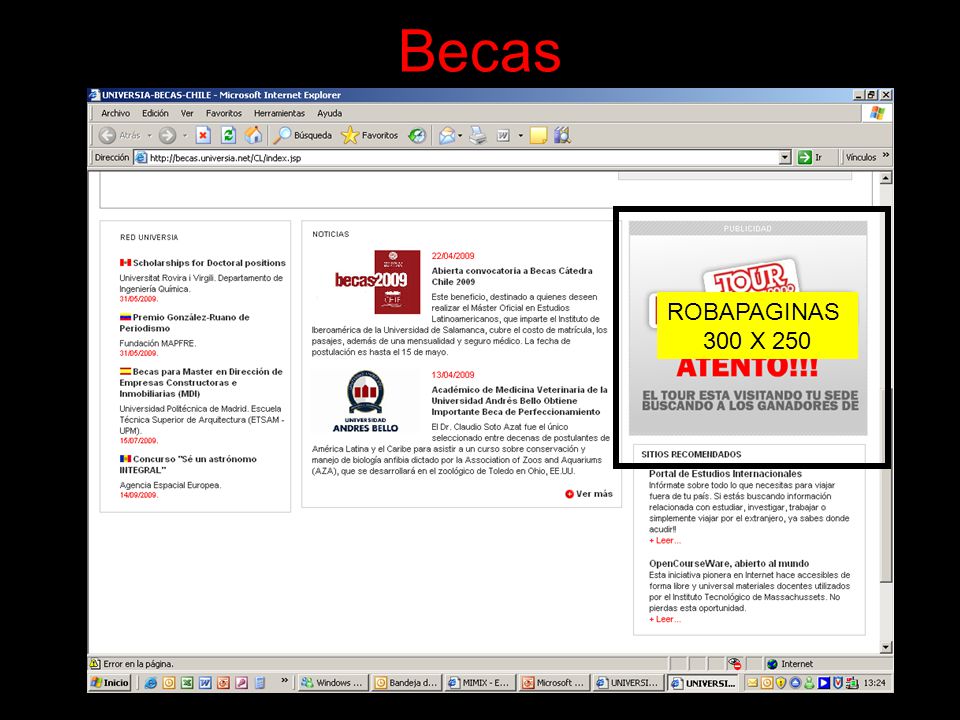The image size is (960, 720).
Task: Print the page using printer icon
Action: [478, 135]
